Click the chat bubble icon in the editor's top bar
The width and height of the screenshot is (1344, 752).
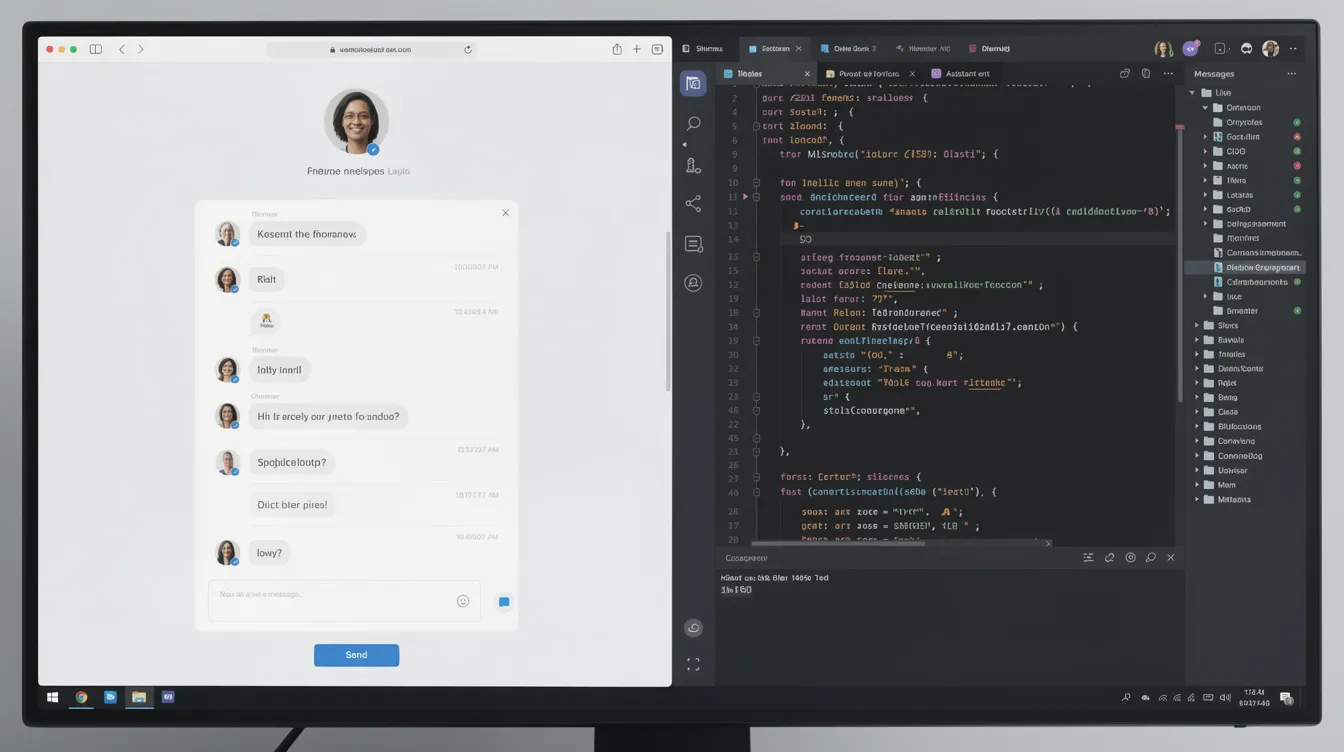coord(1246,48)
